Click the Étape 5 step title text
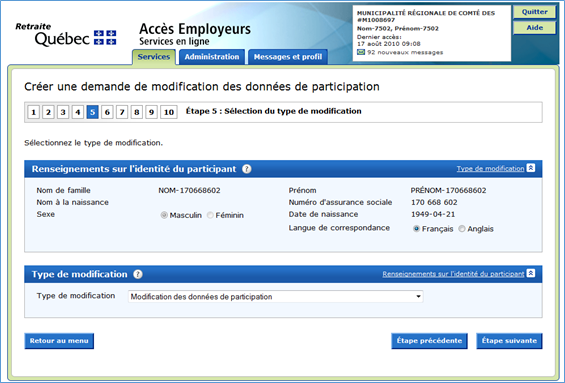 [x=273, y=111]
